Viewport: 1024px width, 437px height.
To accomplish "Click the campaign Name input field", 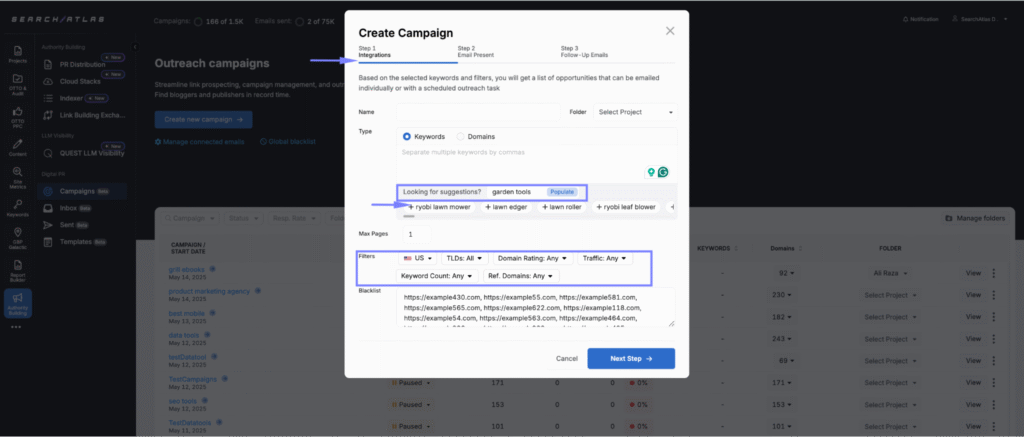I will pyautogui.click(x=478, y=112).
